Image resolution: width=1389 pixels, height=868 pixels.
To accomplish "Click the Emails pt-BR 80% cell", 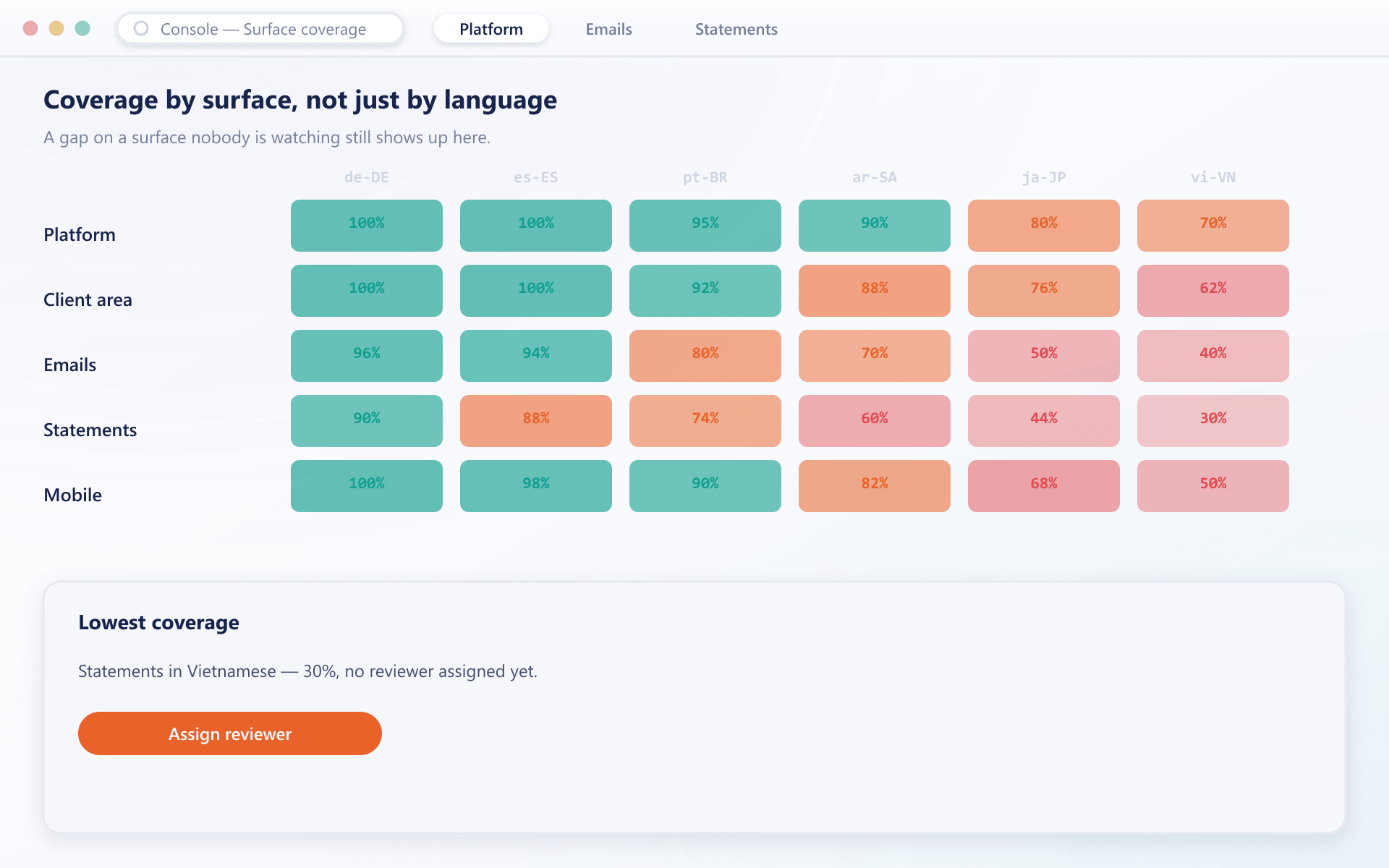I will coord(705,356).
